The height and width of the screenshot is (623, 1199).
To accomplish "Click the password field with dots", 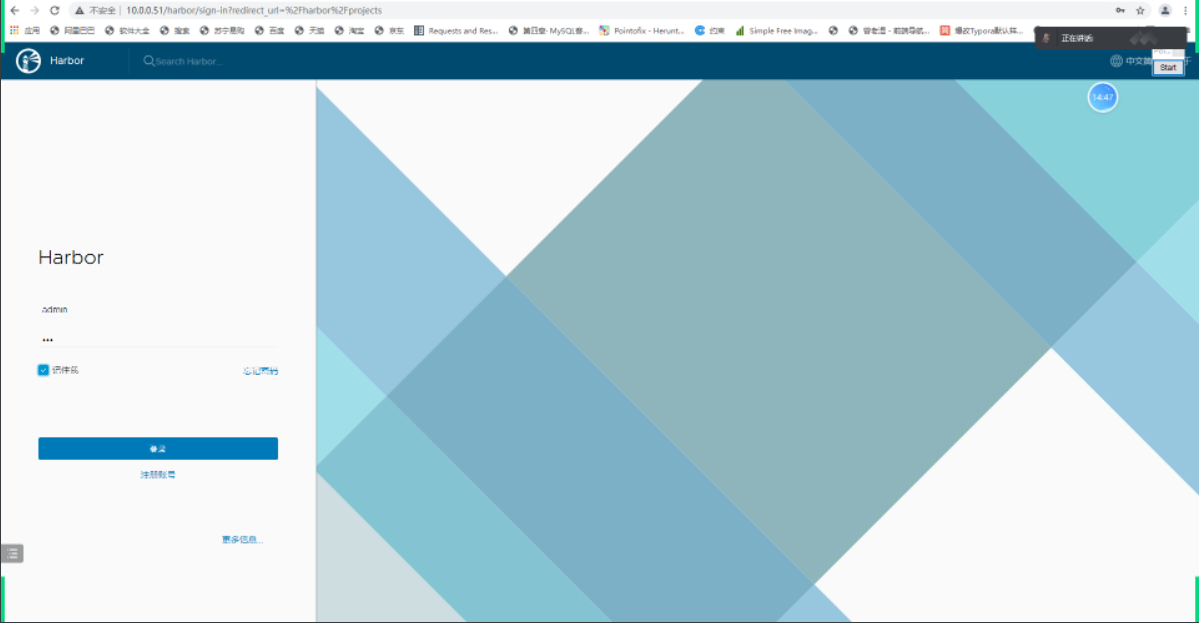I will click(158, 339).
